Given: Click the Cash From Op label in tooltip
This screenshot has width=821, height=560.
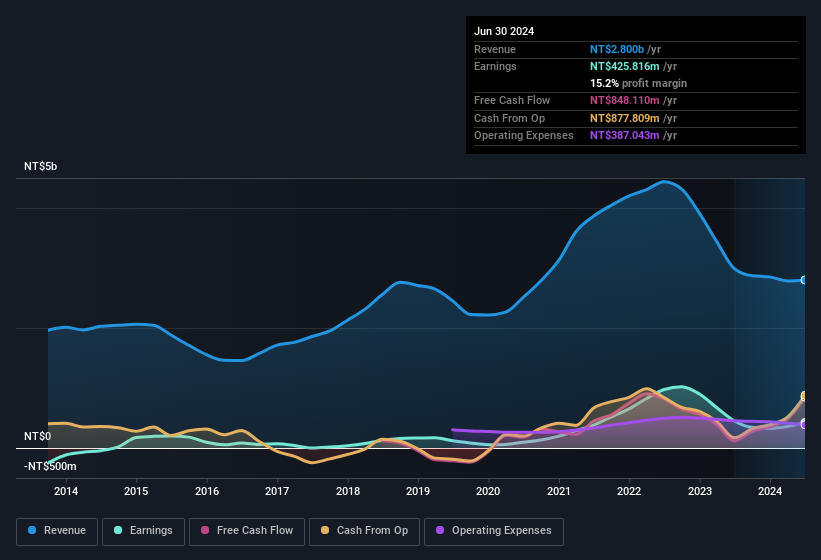Looking at the screenshot, I should point(509,118).
